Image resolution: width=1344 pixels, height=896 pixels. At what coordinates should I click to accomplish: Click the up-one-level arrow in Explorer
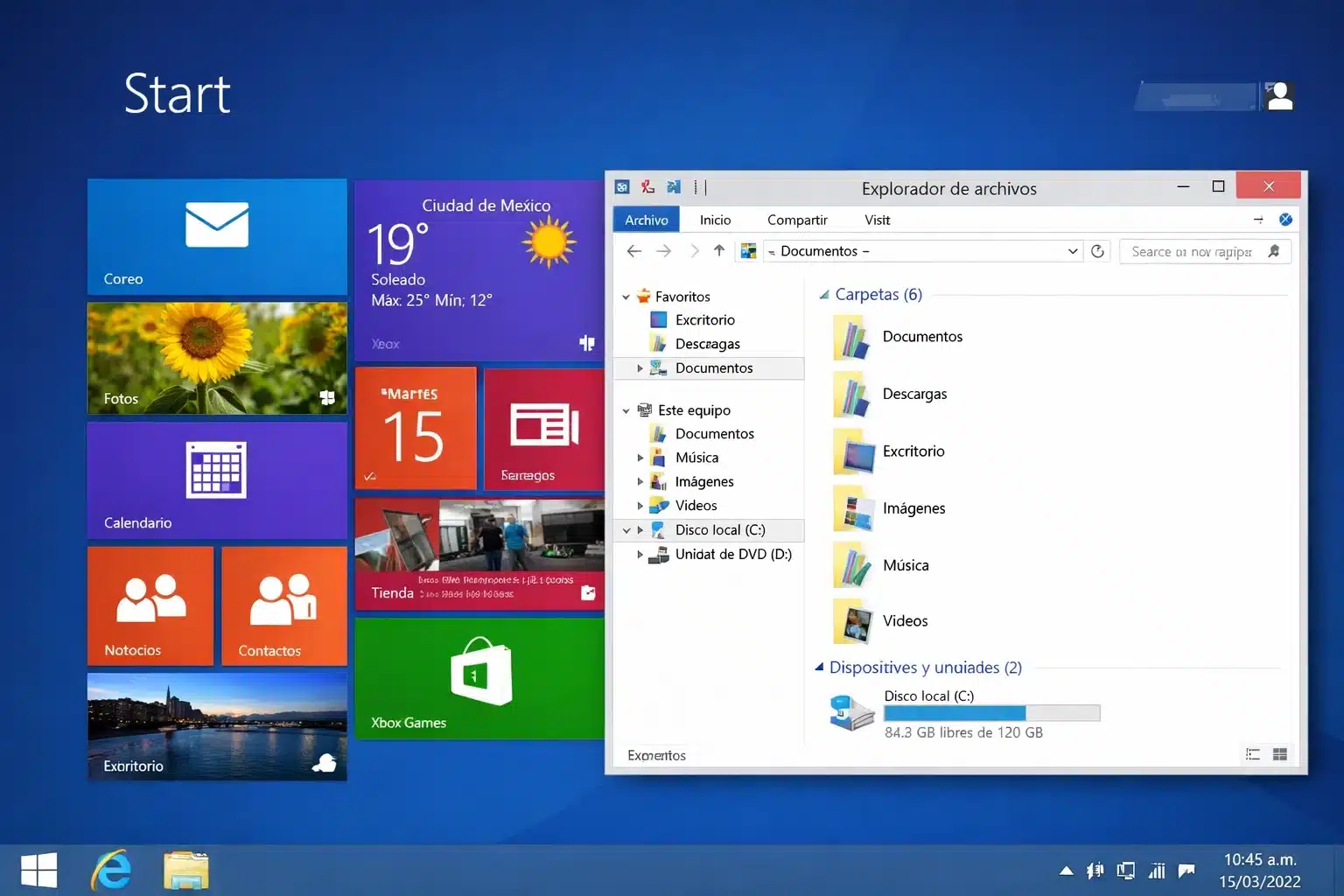718,251
